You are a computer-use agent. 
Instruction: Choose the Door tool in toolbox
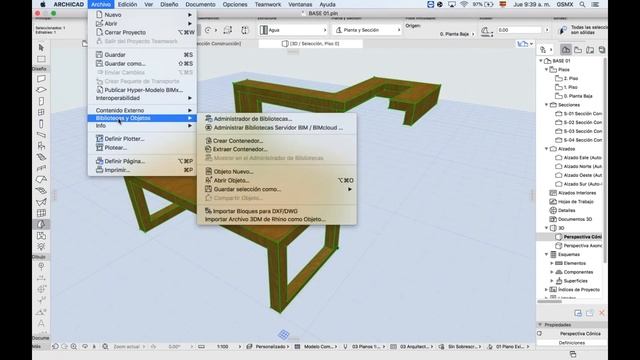pos(41,101)
